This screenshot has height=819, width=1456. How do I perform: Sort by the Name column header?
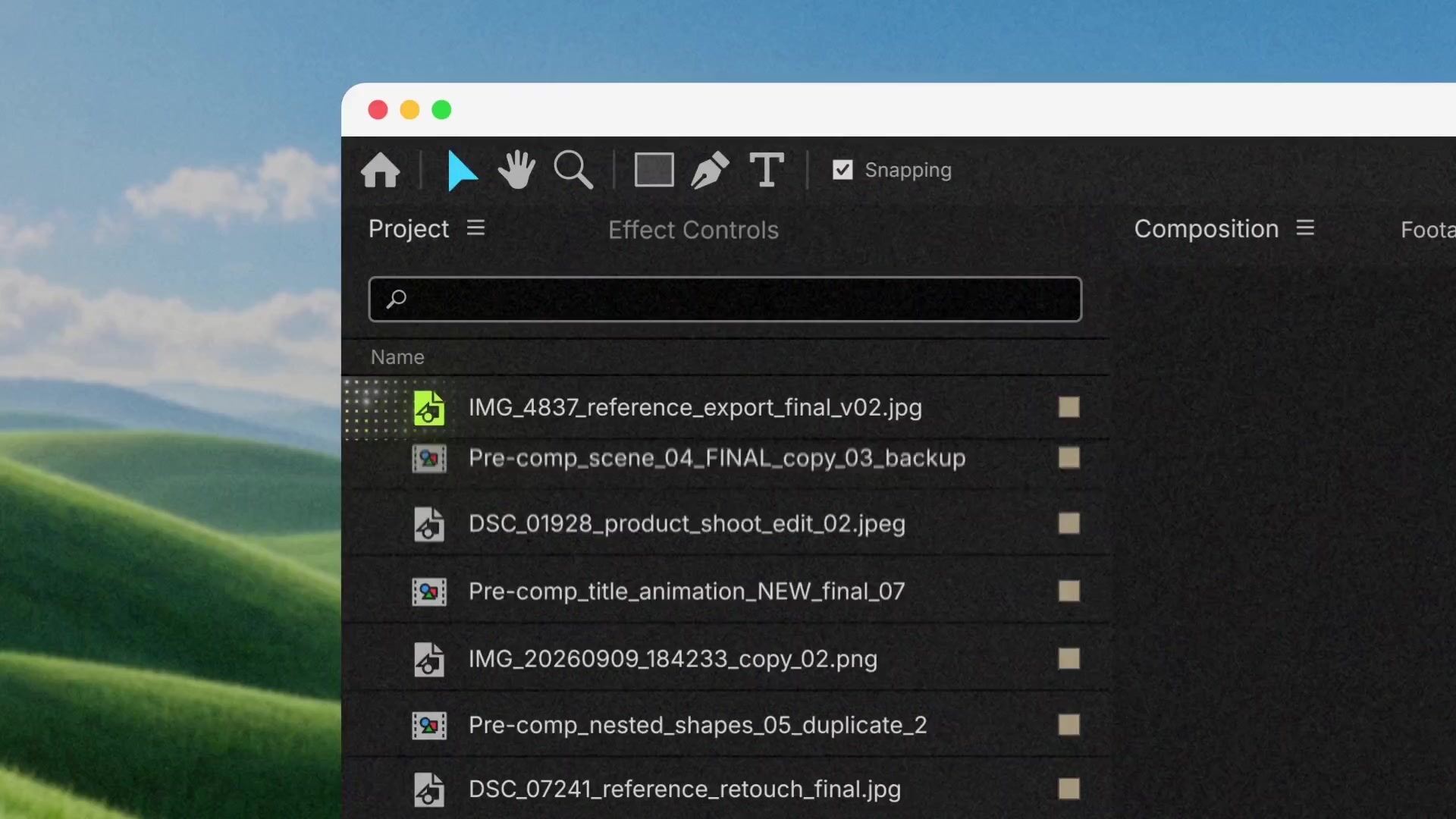point(397,357)
